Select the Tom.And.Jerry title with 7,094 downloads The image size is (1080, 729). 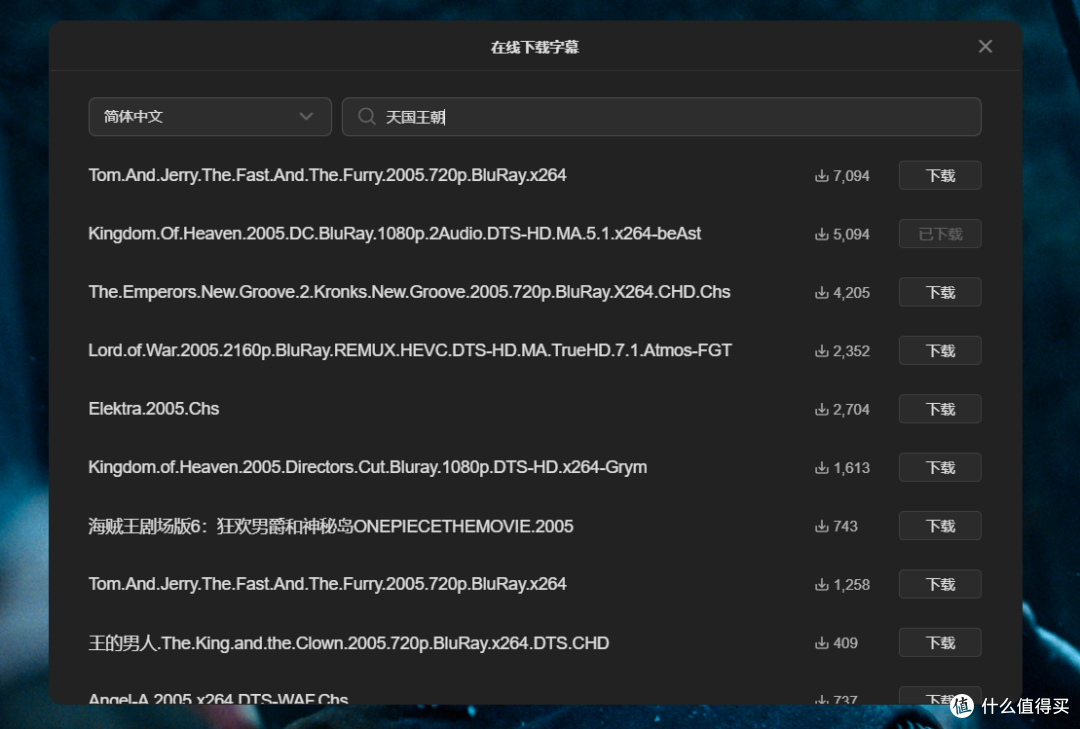pyautogui.click(x=327, y=175)
